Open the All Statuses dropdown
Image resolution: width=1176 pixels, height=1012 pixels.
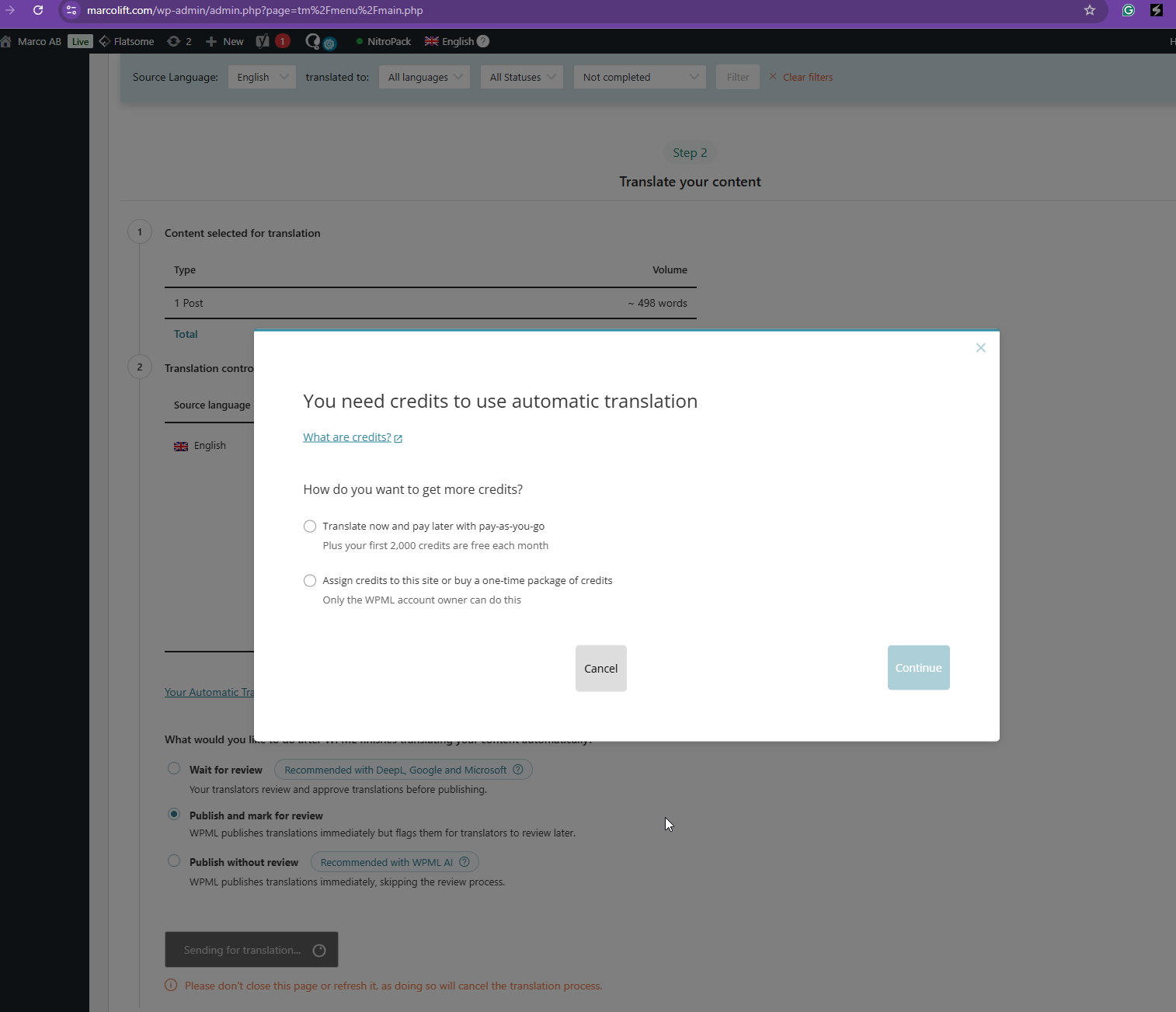point(521,77)
